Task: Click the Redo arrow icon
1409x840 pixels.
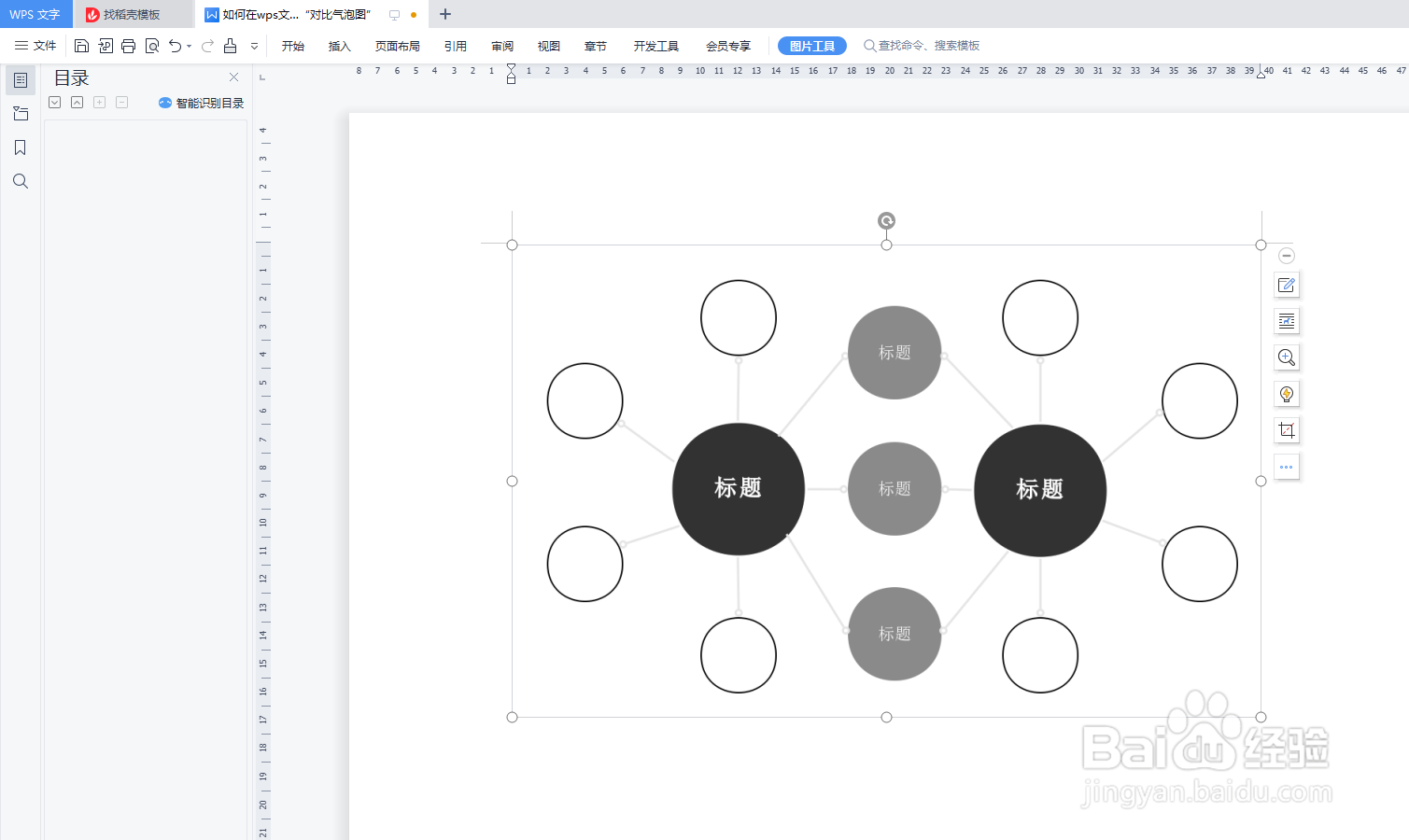Action: (x=207, y=46)
